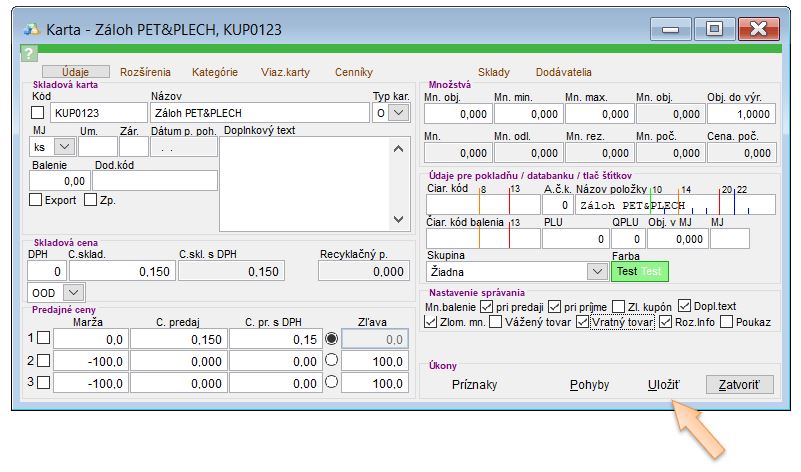Expand the OOD dropdown under DPH
Screen dimensions: 801x472
coord(72,292)
